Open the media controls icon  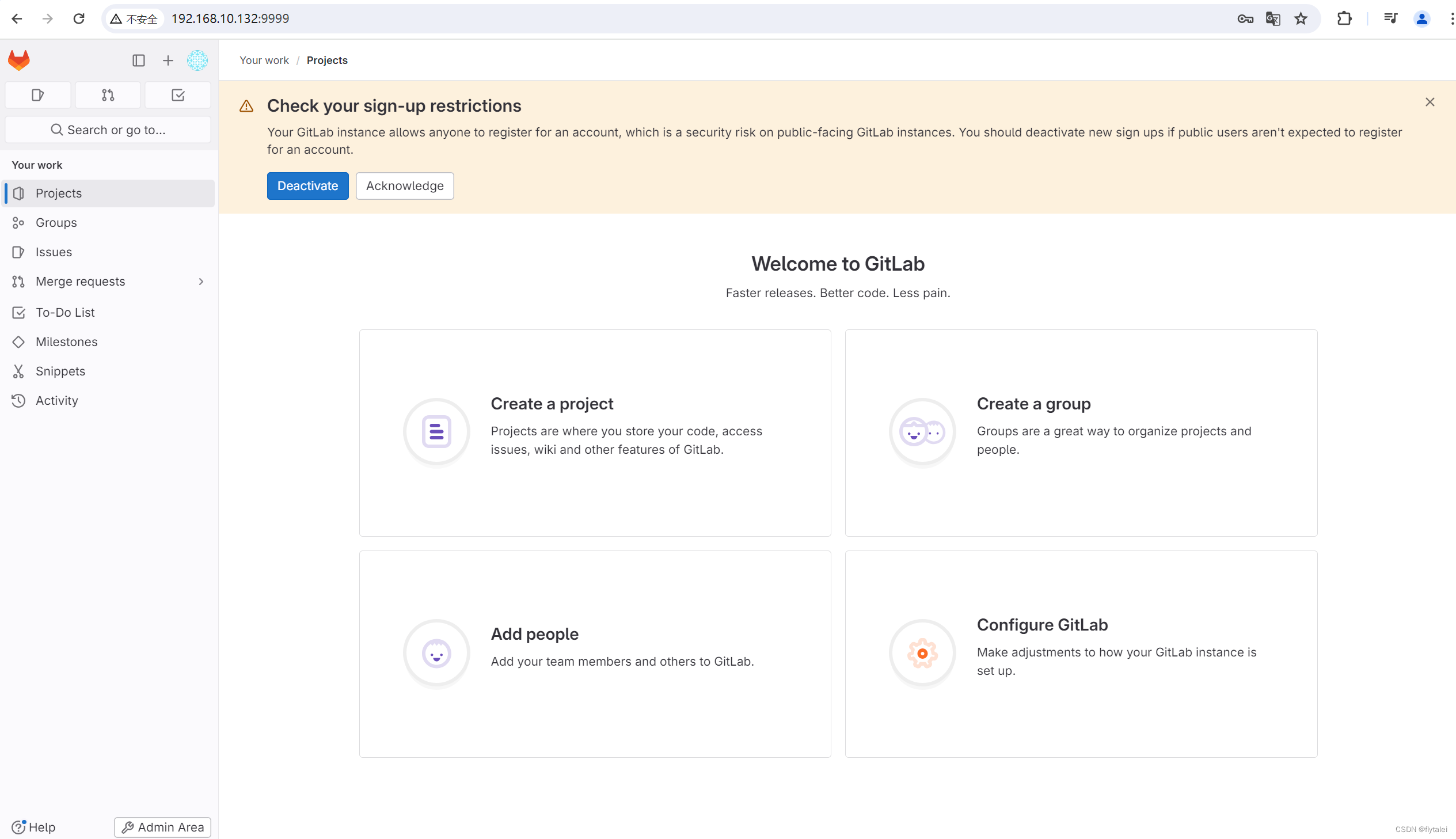point(1391,18)
